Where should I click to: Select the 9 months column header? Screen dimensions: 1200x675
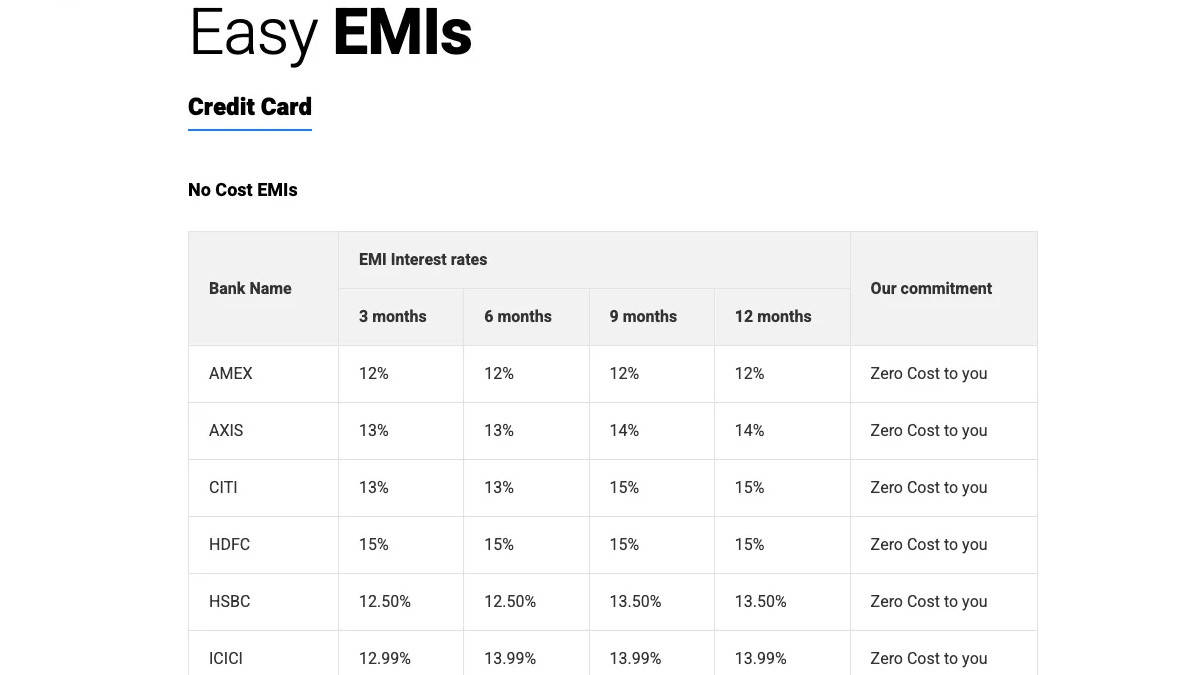[643, 317]
